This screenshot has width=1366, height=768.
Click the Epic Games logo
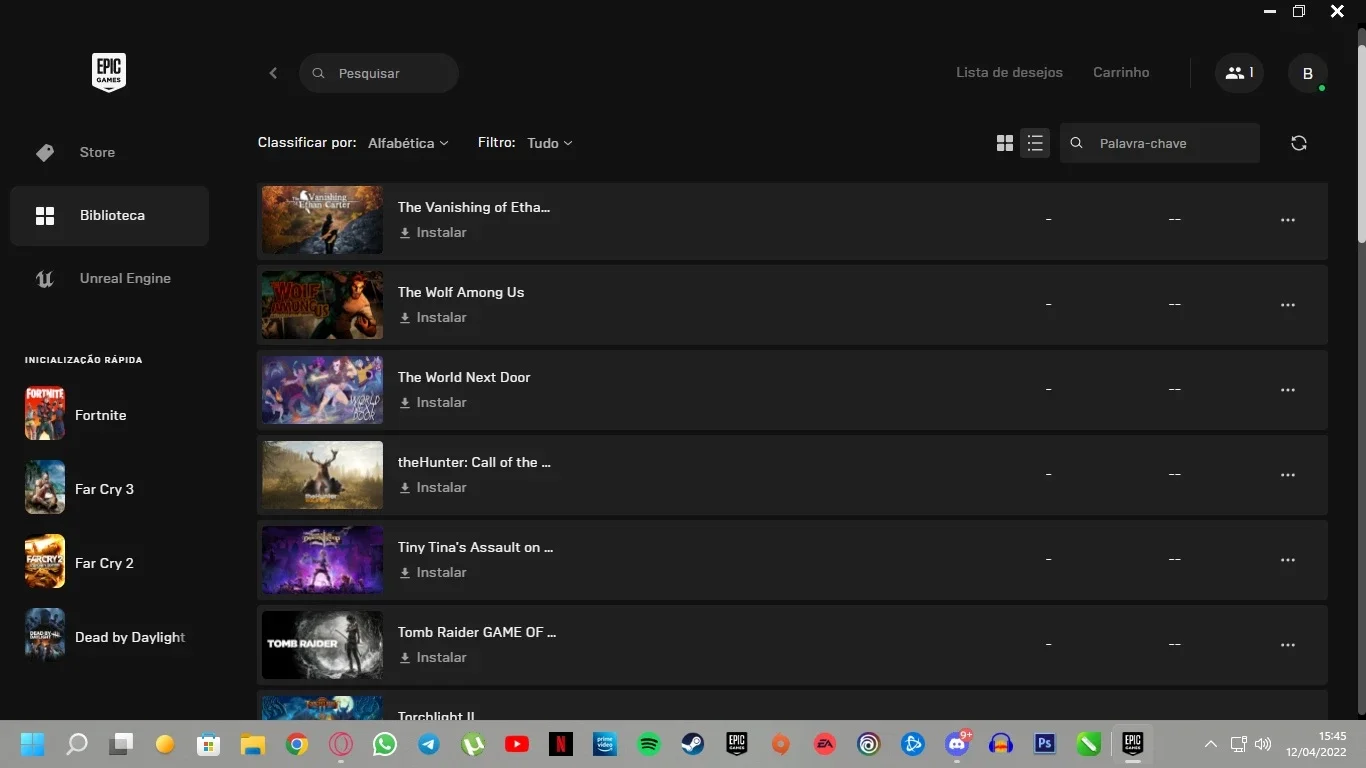(x=109, y=73)
